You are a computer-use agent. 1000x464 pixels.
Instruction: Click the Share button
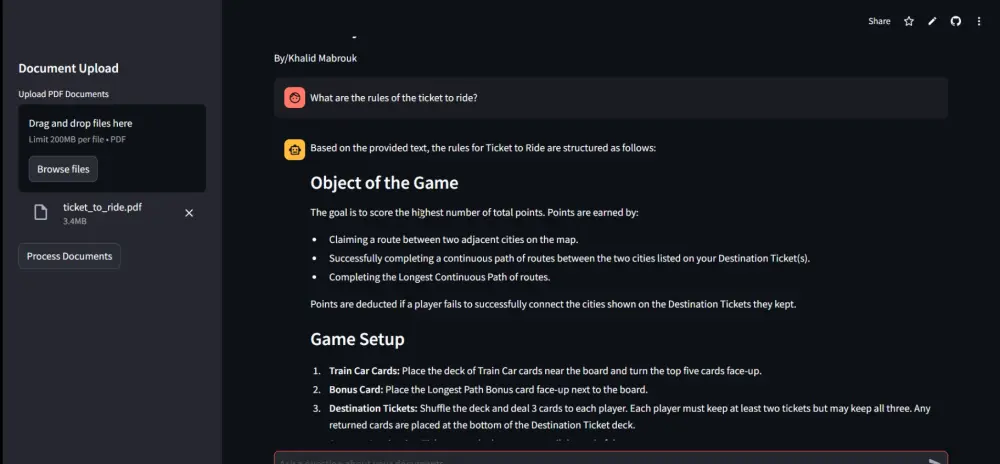click(879, 21)
